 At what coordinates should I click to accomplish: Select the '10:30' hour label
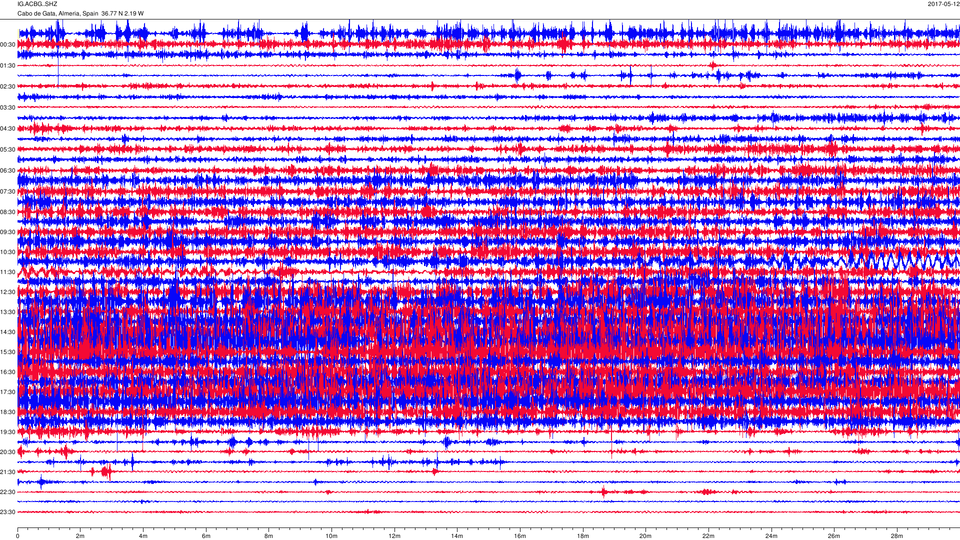coord(8,252)
